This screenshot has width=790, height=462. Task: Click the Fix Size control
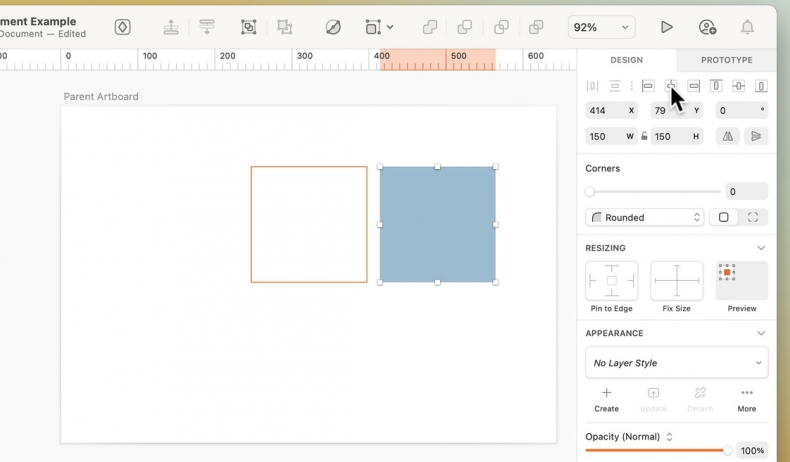(677, 281)
